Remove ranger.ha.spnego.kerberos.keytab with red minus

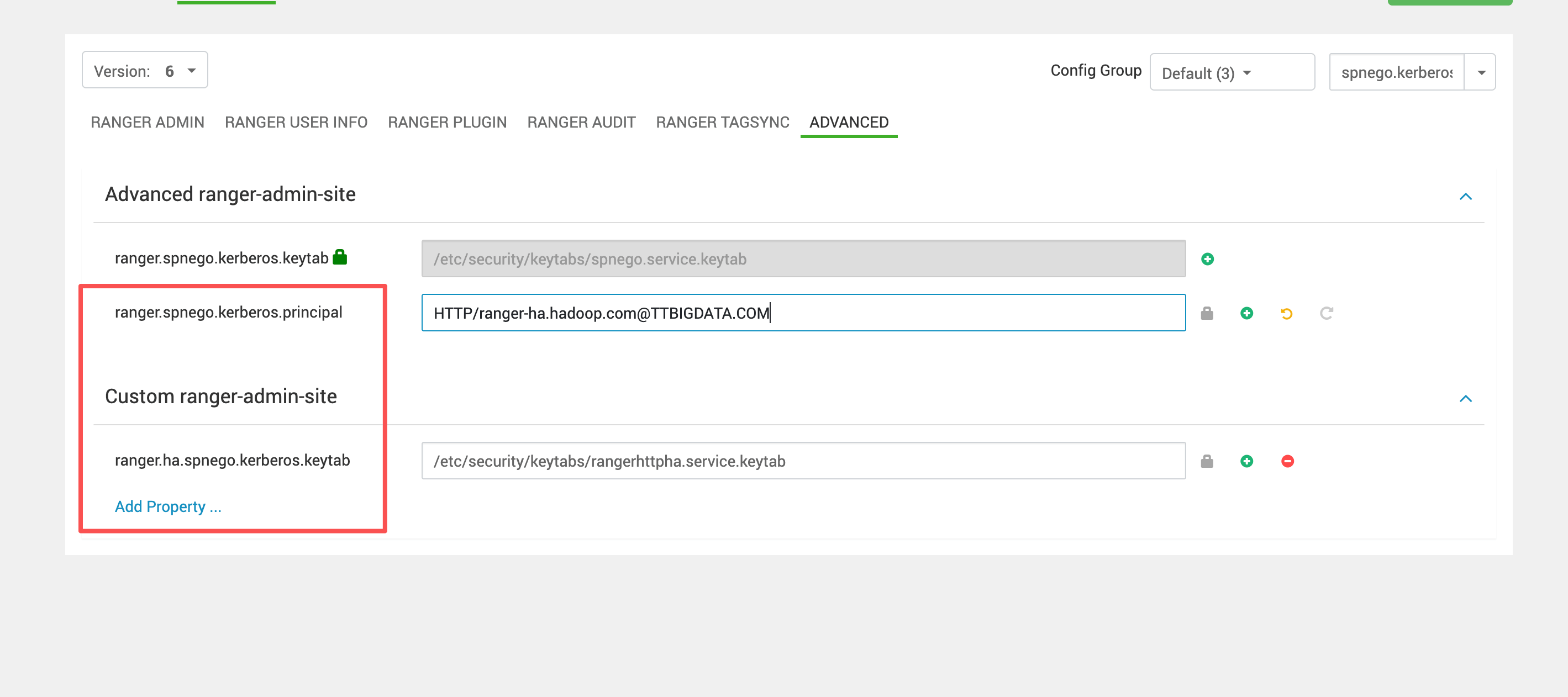click(1287, 461)
